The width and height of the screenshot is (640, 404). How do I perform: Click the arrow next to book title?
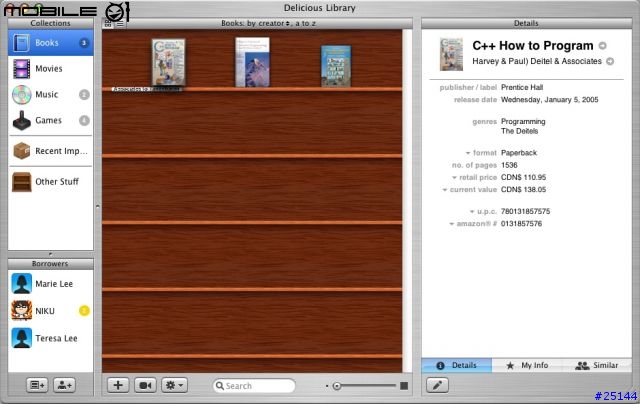[602, 46]
